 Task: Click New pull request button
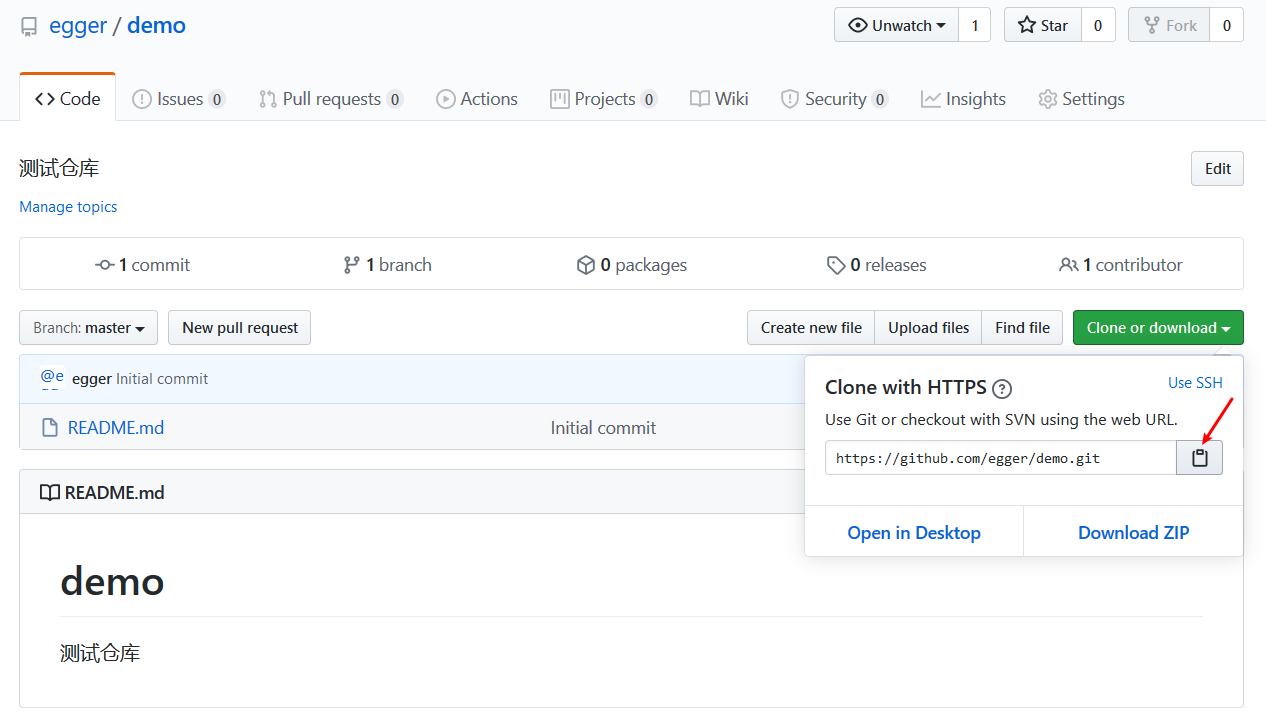[240, 328]
